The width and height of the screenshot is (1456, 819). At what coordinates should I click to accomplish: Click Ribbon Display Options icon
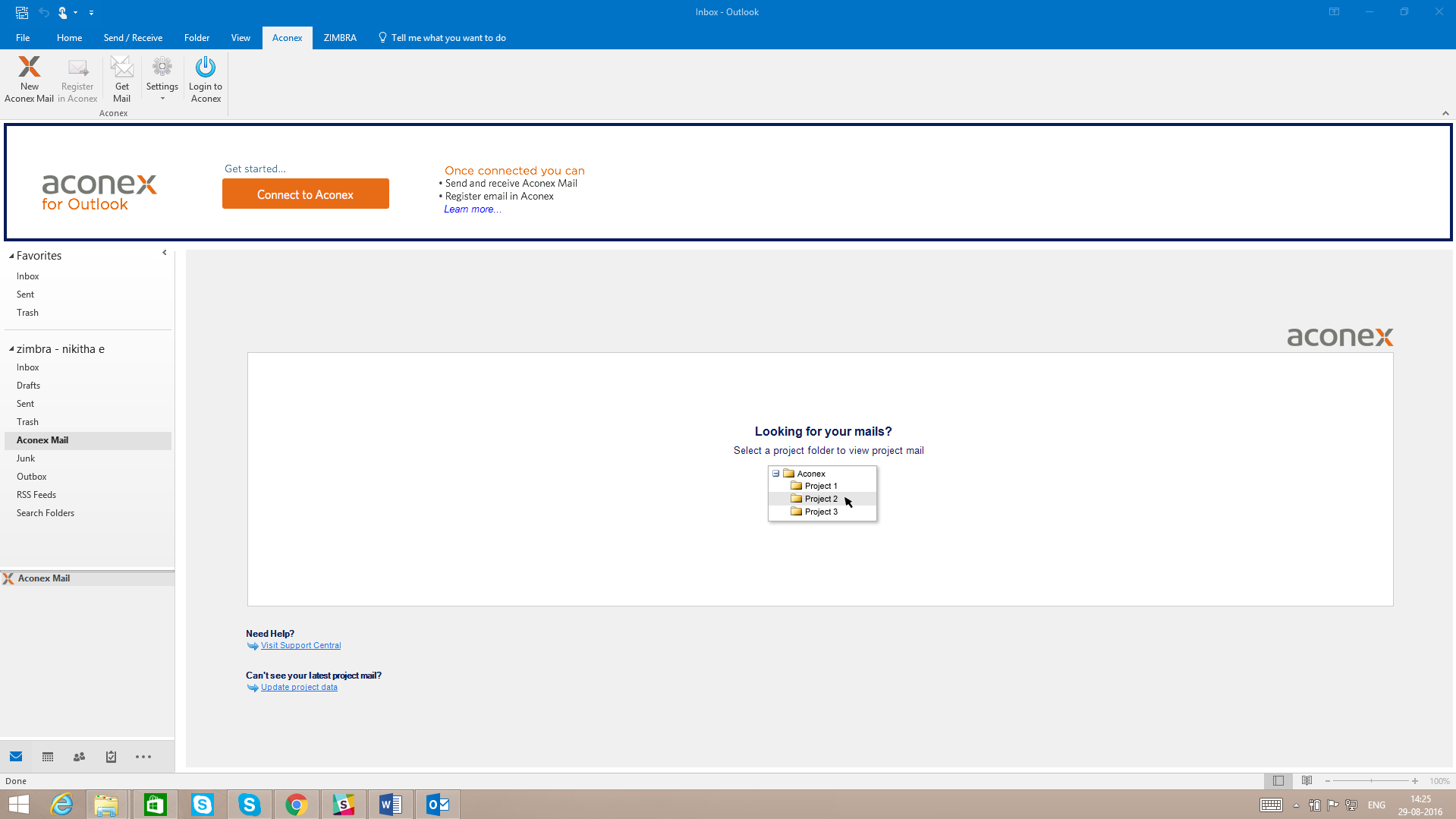click(x=1334, y=11)
